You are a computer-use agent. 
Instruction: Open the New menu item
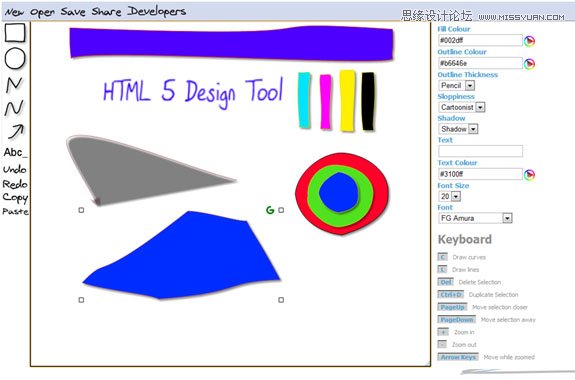coord(14,12)
